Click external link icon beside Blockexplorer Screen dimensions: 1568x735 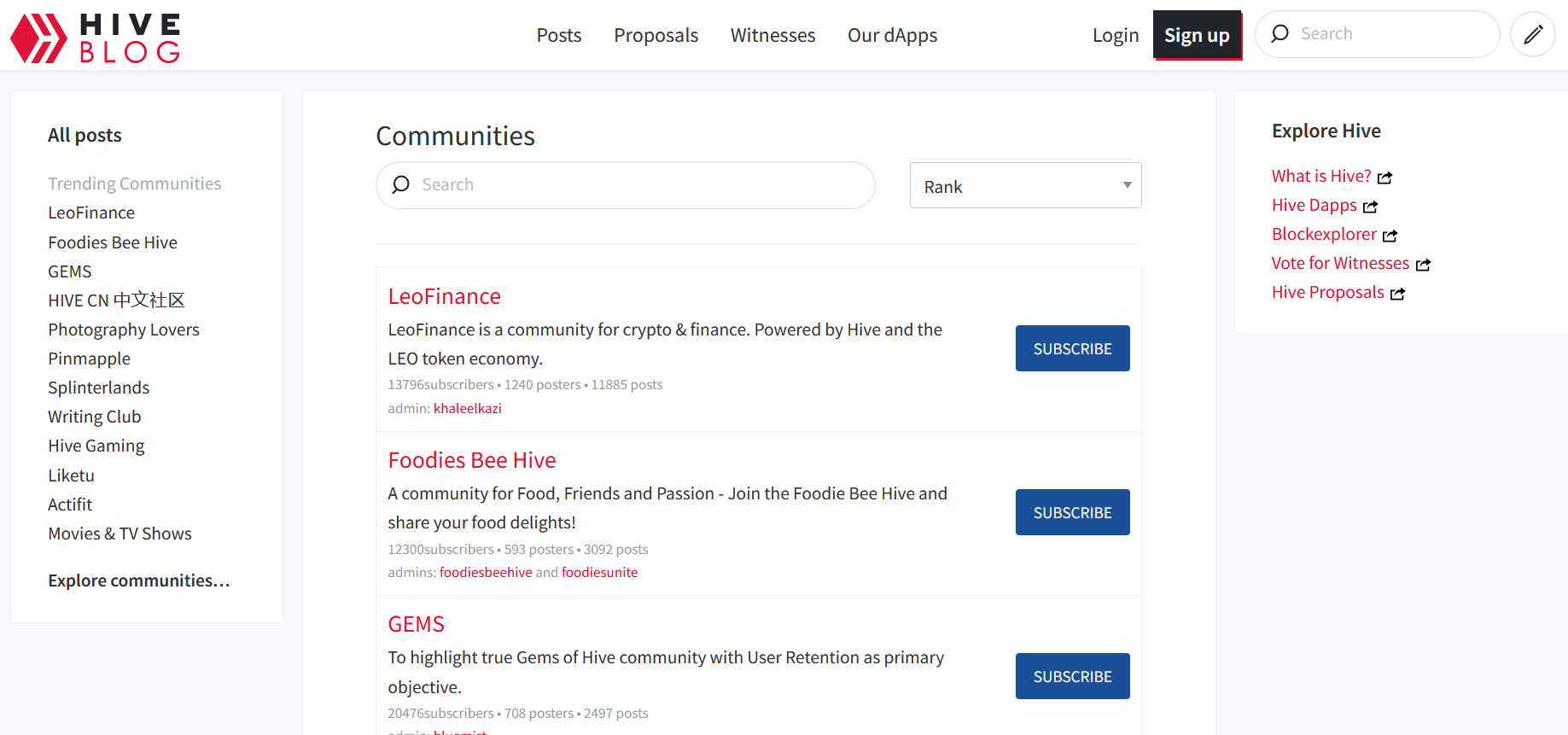tap(1390, 236)
